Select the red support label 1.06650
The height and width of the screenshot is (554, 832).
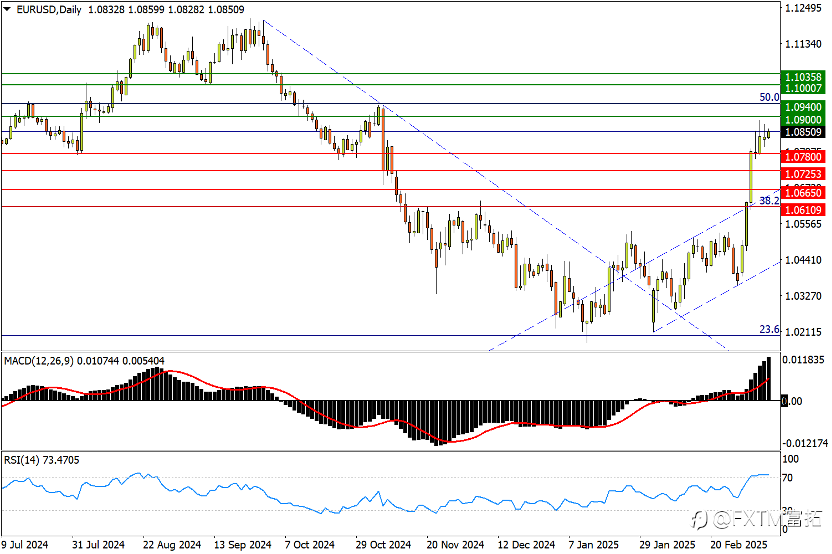point(803,193)
